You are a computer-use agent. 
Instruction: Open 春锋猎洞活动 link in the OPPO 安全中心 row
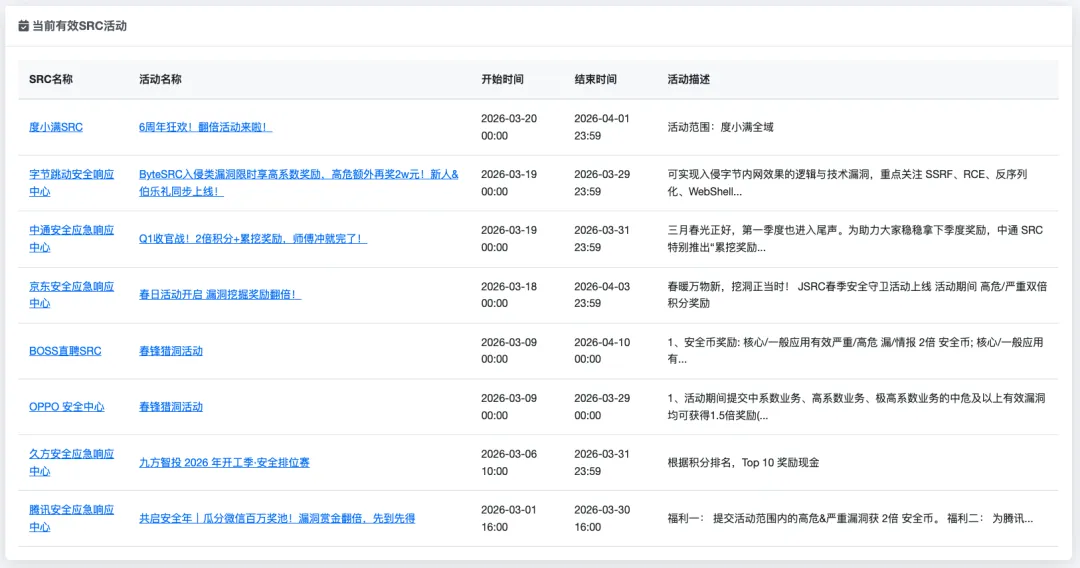171,407
